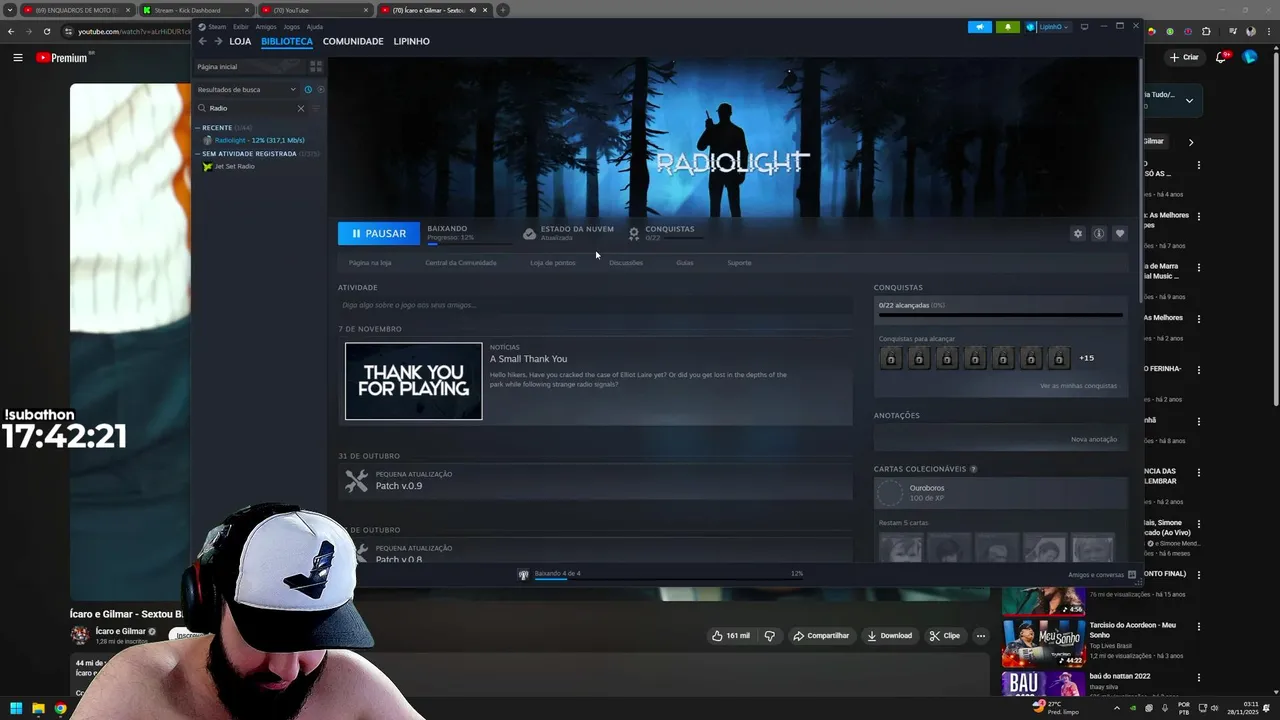The width and height of the screenshot is (1280, 720).
Task: Open the Amigos menu
Action: click(x=266, y=27)
